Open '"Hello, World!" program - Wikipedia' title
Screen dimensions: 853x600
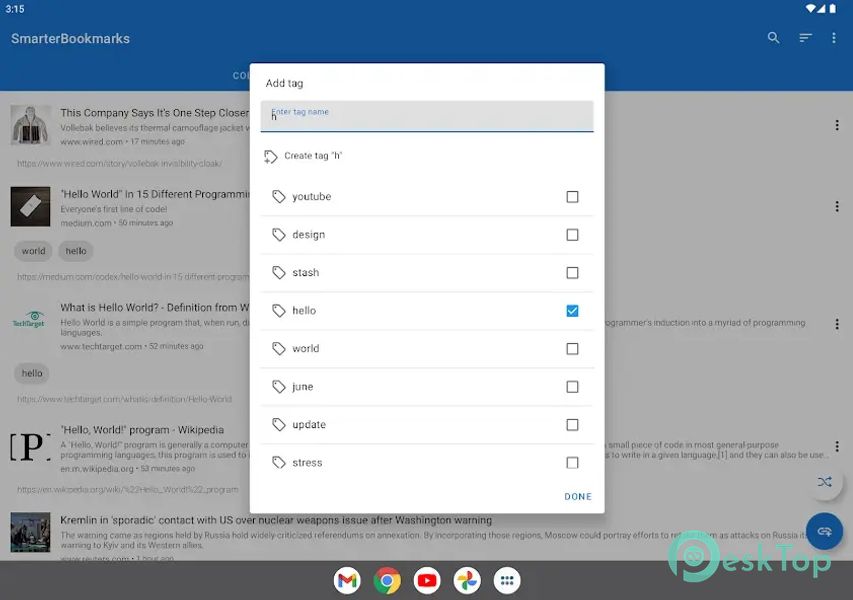[x=142, y=430]
